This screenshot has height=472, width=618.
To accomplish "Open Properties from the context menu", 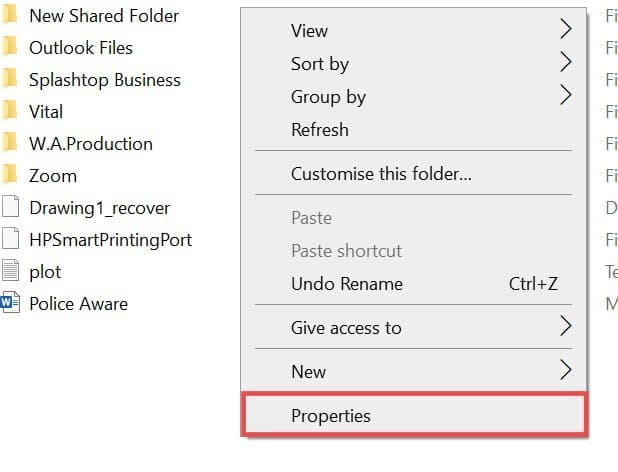I will [331, 415].
